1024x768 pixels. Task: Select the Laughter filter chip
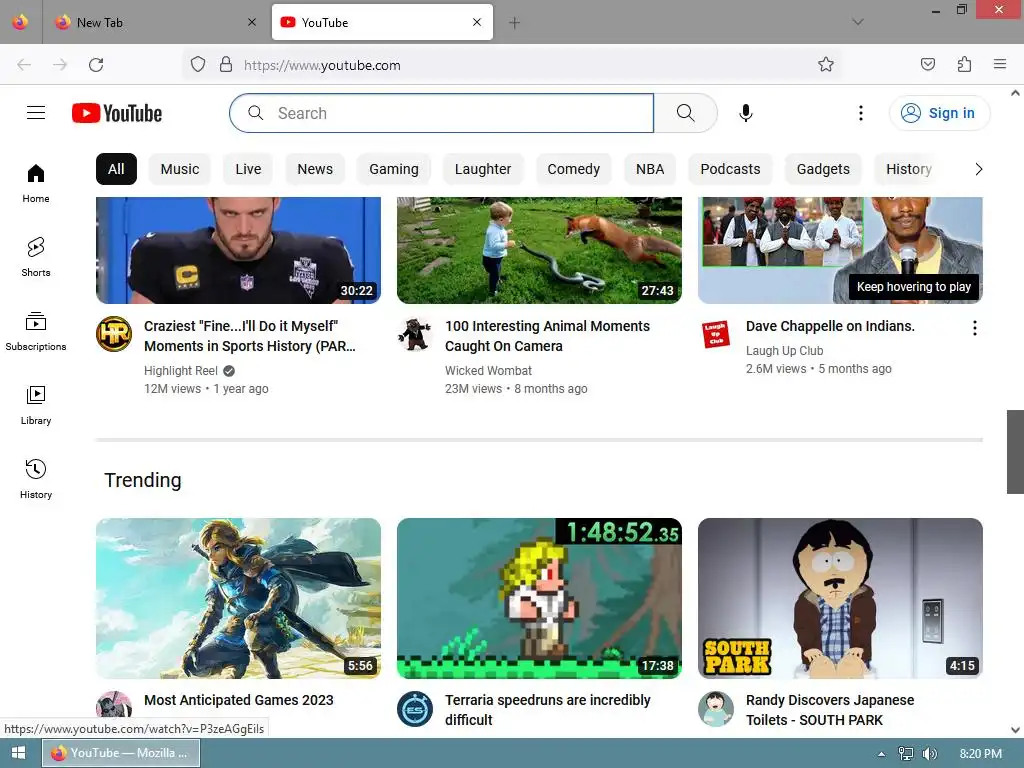coord(483,169)
